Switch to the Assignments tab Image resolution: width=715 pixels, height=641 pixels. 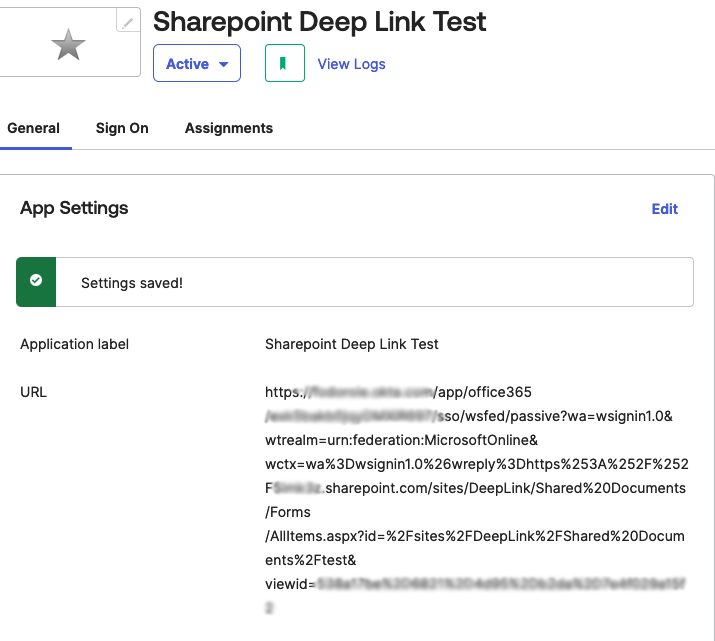(229, 129)
